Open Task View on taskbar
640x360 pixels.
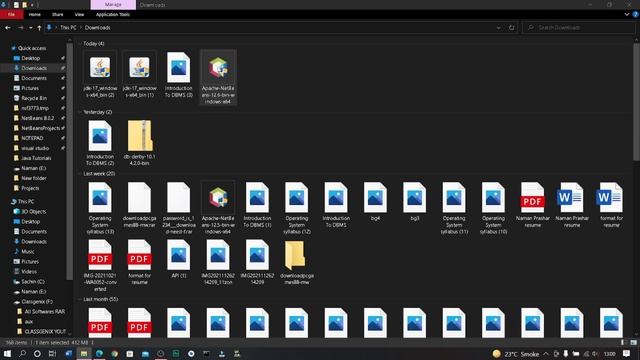tap(52, 353)
